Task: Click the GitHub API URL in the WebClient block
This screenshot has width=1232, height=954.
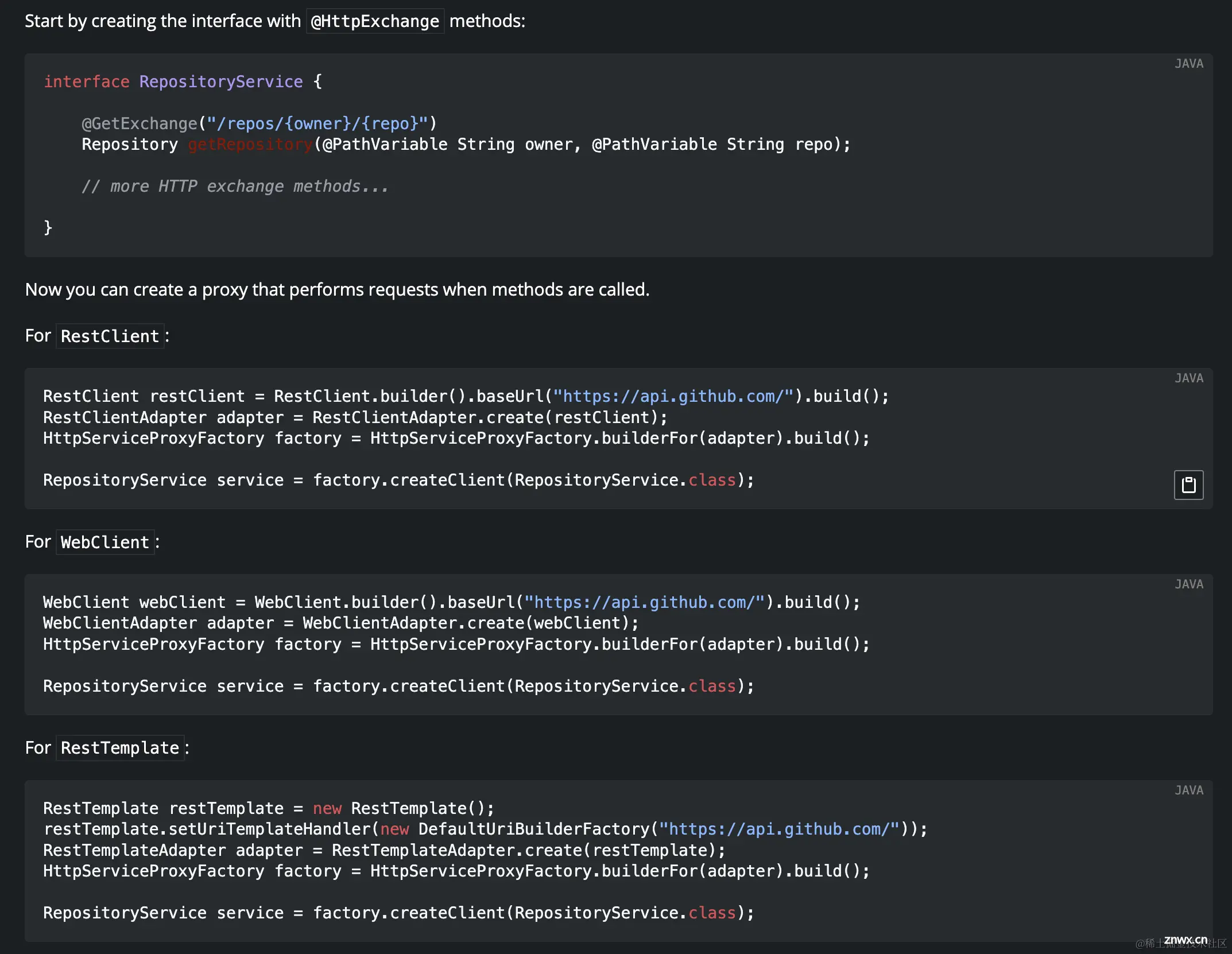Action: point(645,602)
